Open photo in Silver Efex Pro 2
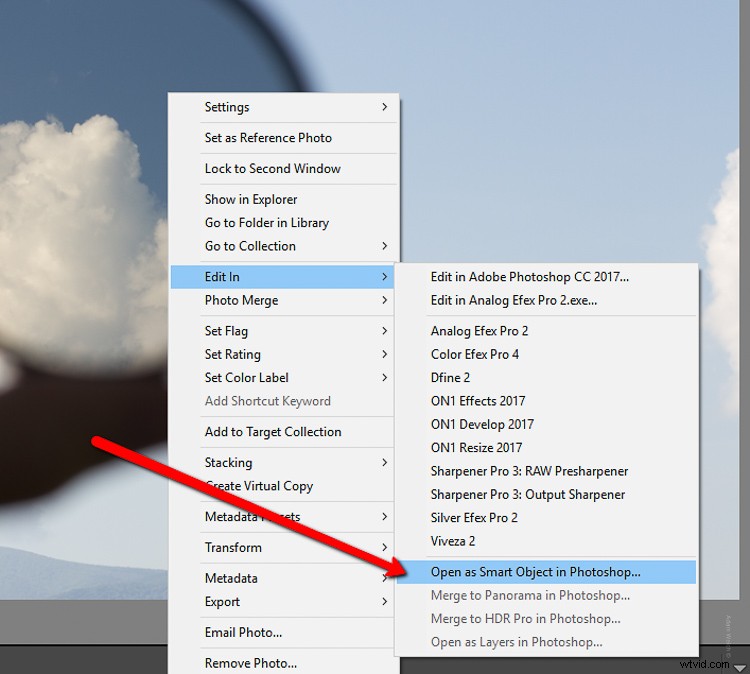The width and height of the screenshot is (750, 674). click(x=546, y=518)
